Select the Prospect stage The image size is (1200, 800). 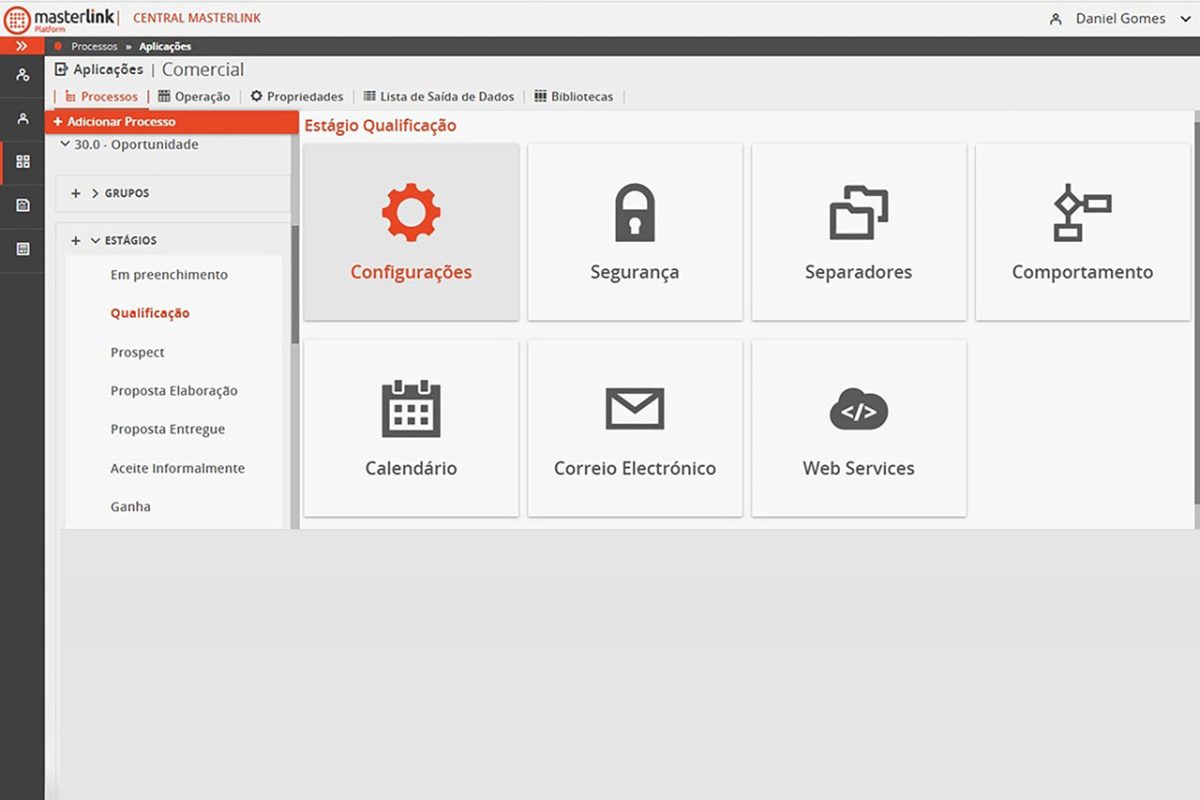[137, 352]
